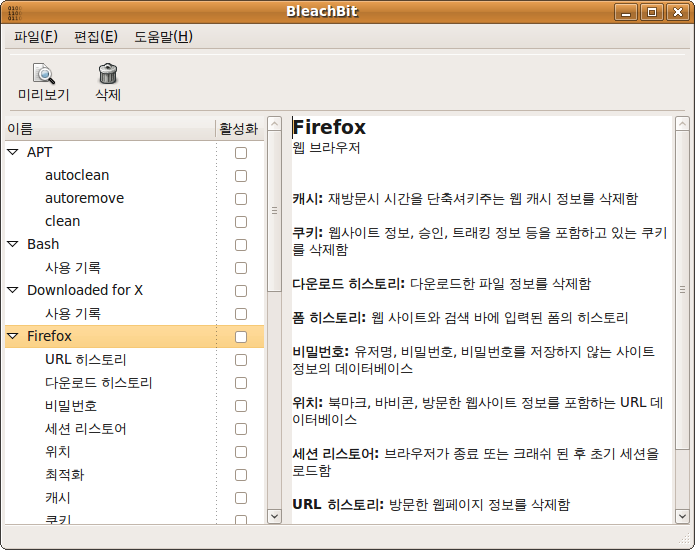
Task: Close the BleachBit window
Action: point(678,12)
